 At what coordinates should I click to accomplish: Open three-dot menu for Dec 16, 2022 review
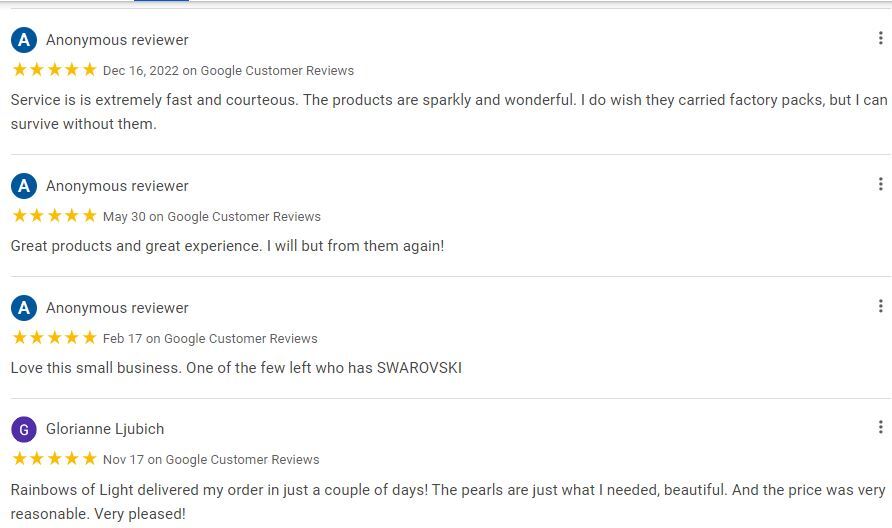coord(880,38)
